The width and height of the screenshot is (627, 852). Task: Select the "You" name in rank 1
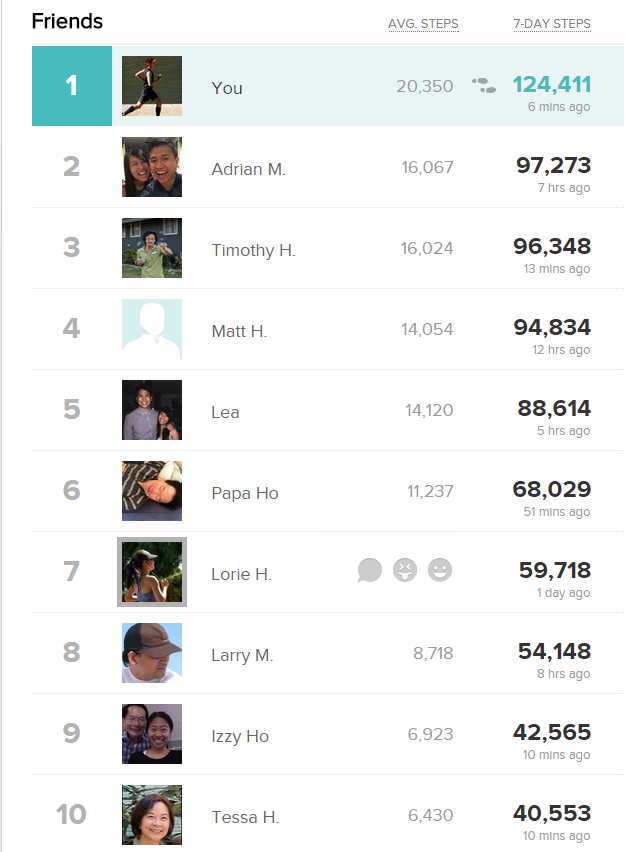coord(227,88)
